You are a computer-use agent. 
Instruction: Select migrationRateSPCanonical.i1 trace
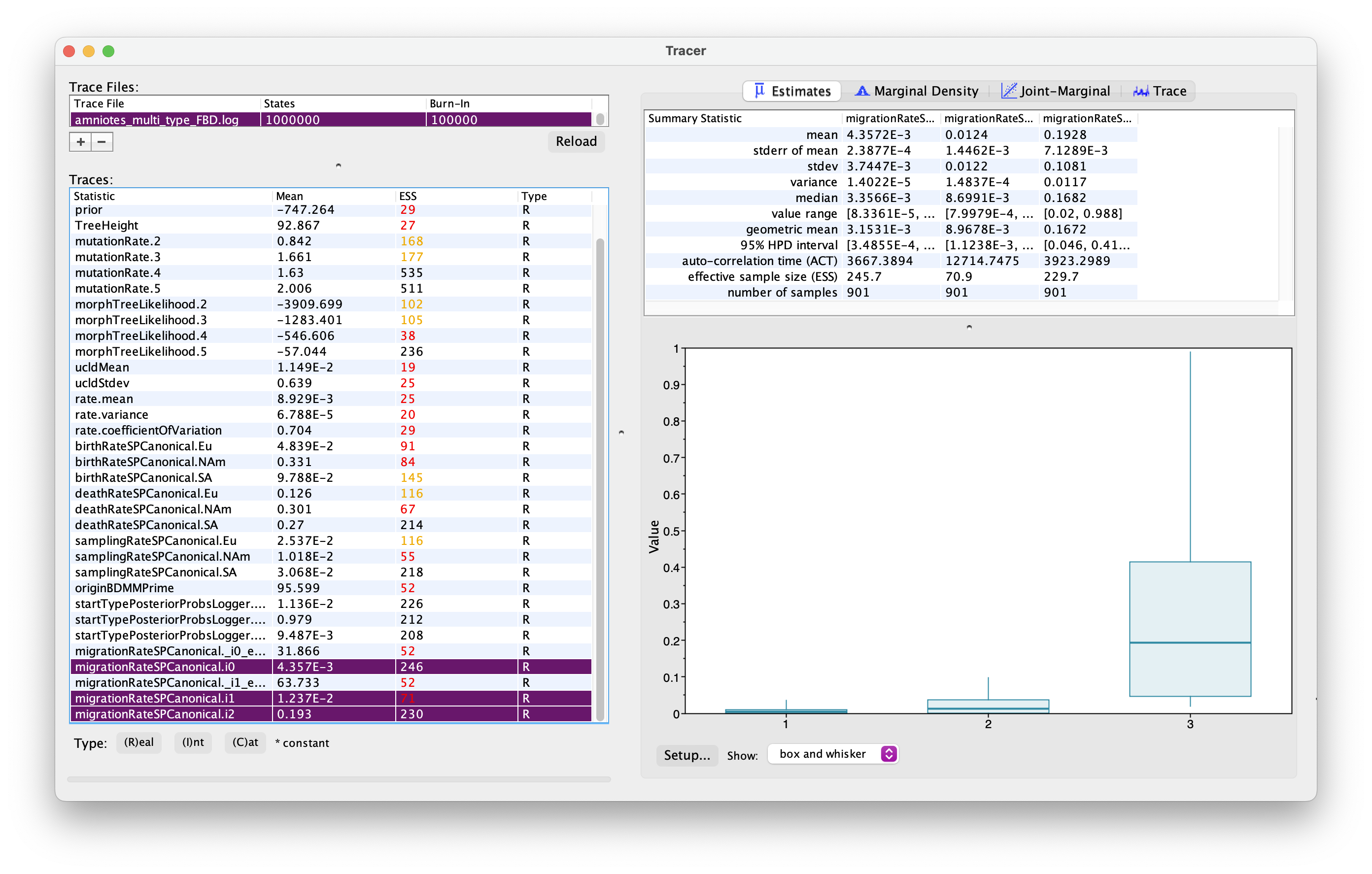[331, 699]
